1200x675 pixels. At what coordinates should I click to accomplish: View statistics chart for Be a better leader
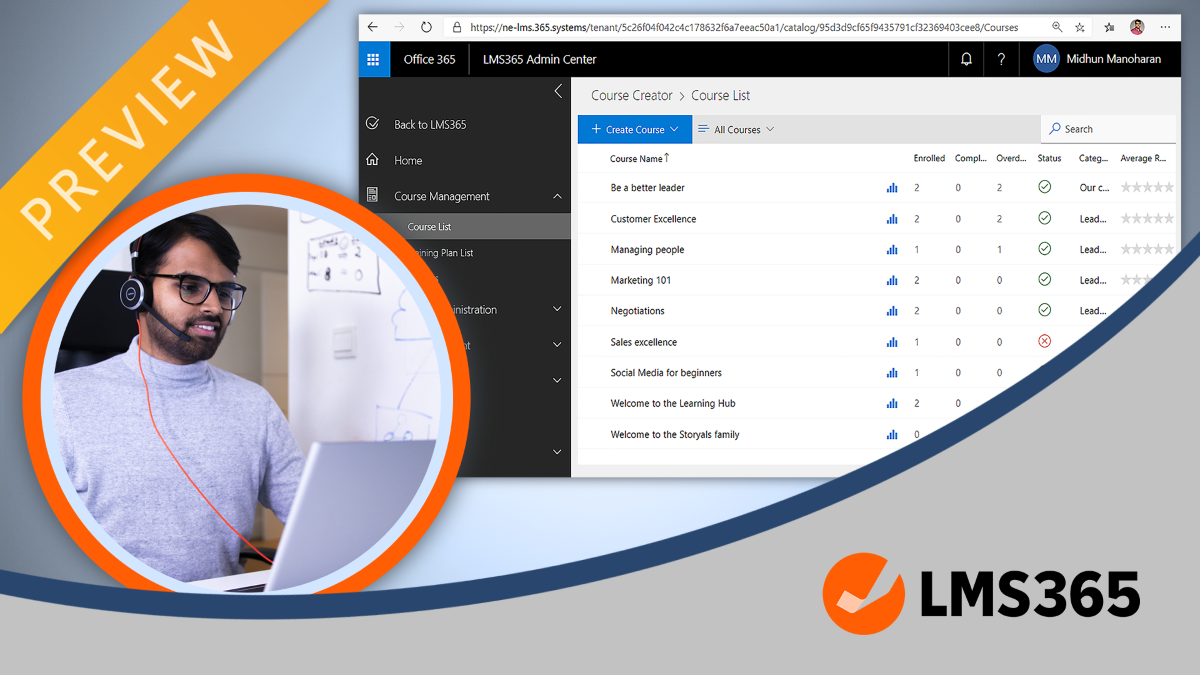(891, 187)
